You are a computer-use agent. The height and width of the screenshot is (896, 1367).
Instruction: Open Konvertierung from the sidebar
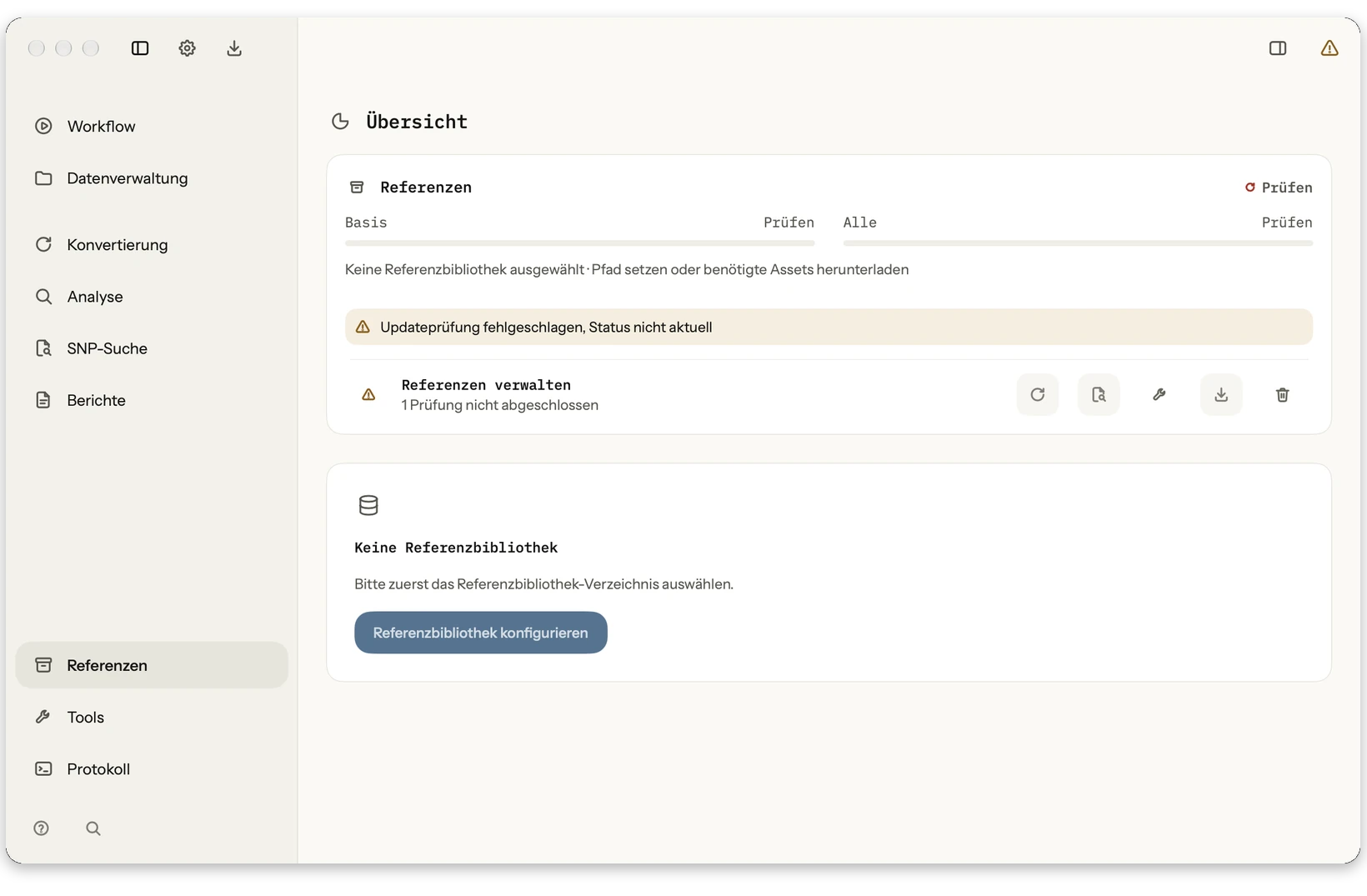click(152, 245)
